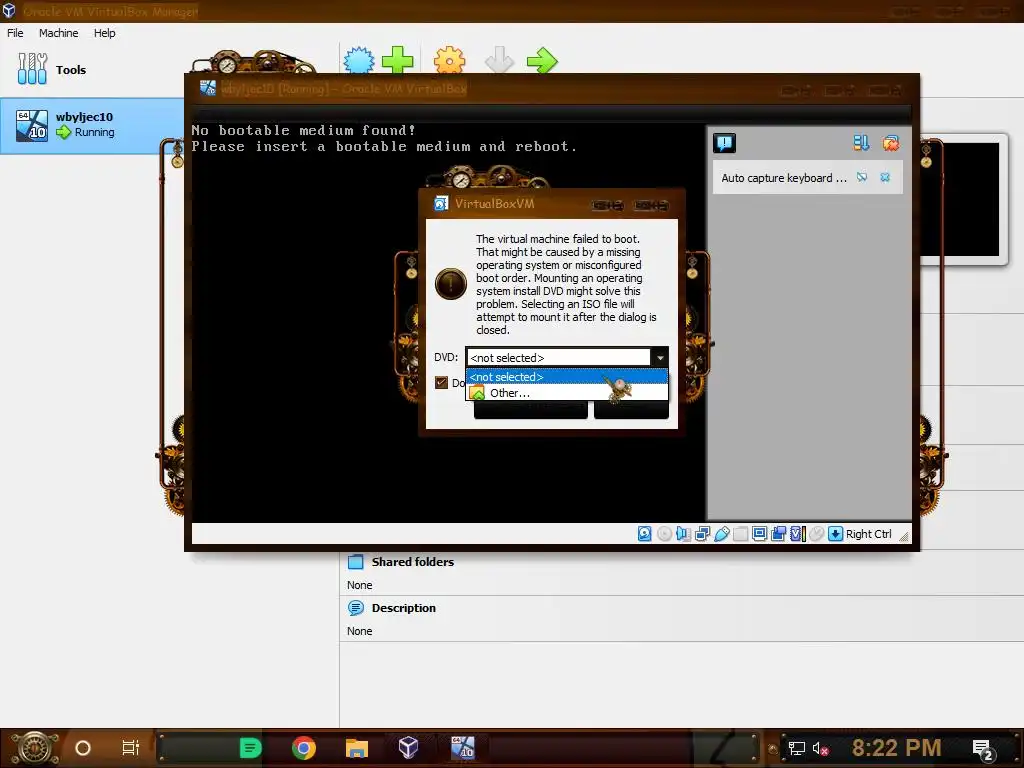
Task: Click the blue New machine toolbar icon
Action: [359, 61]
